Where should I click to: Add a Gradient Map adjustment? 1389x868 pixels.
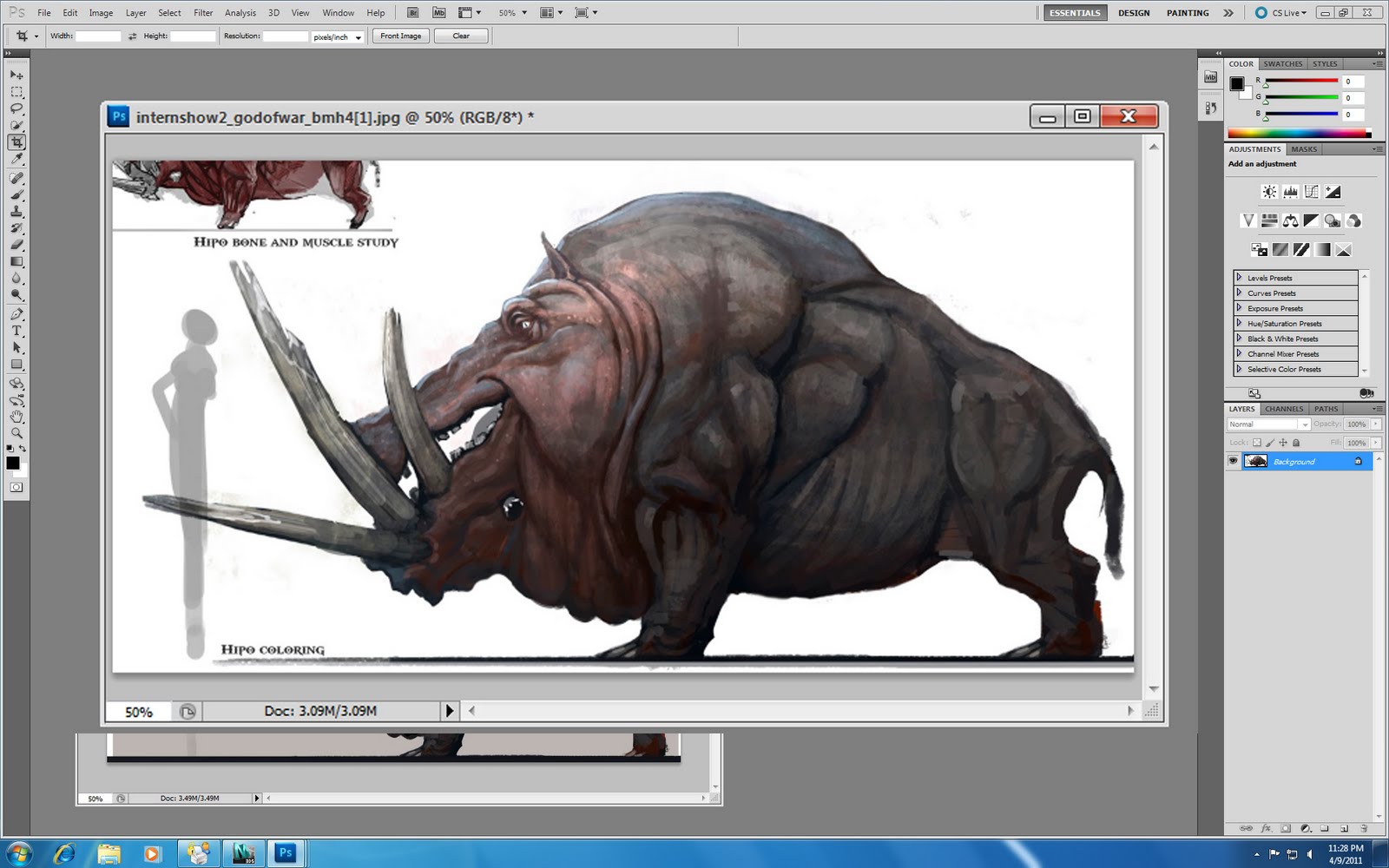click(1322, 250)
